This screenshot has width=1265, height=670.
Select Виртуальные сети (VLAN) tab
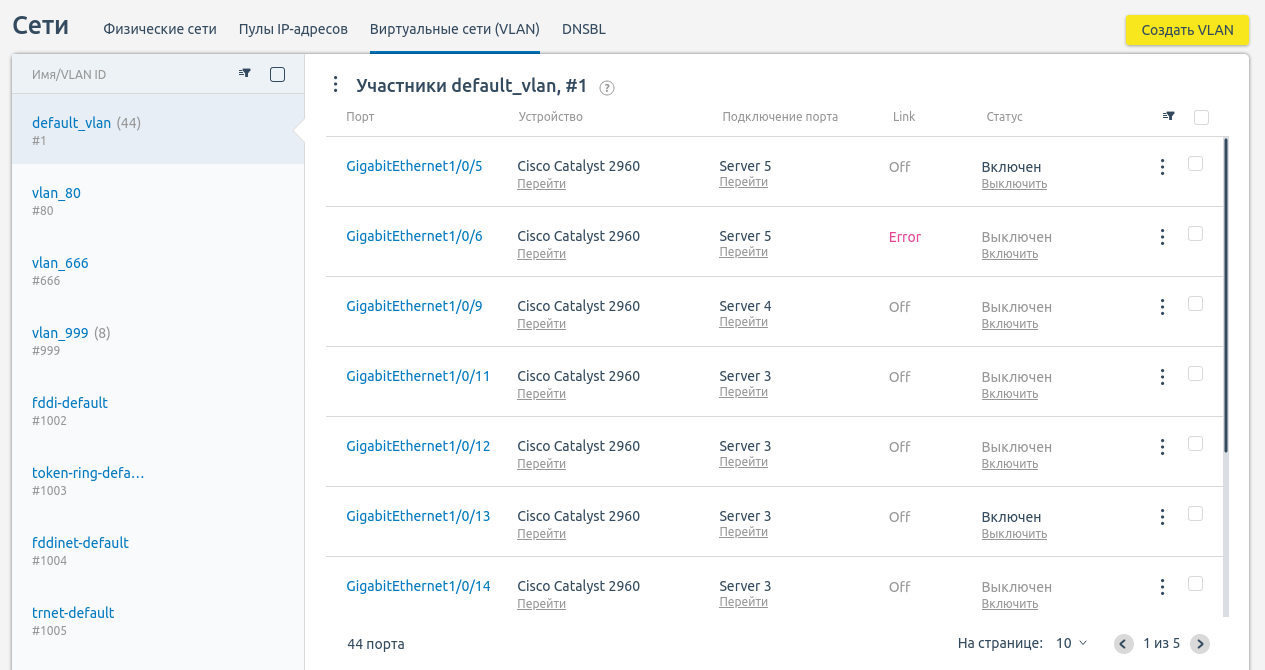pyautogui.click(x=455, y=29)
